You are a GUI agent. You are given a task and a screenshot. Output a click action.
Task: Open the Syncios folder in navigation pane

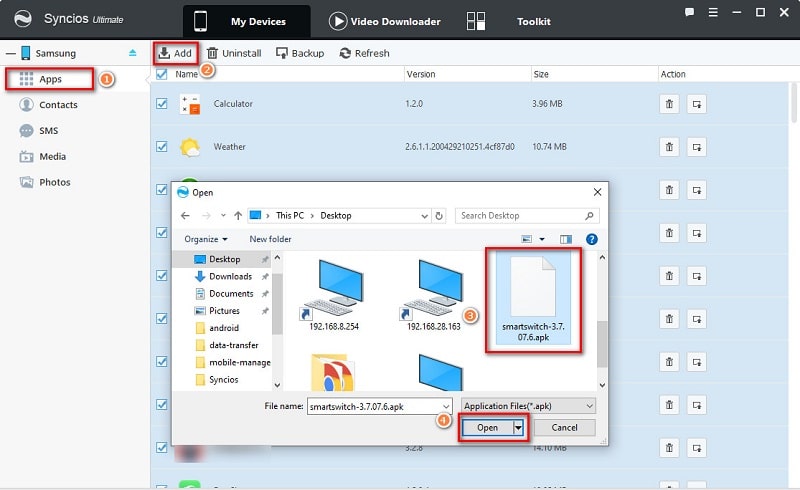(x=223, y=380)
